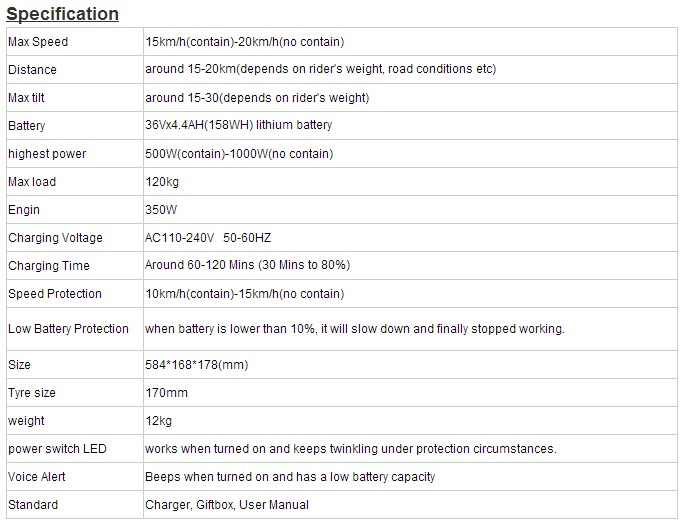Select the Voice Alert beeps description
This screenshot has width=680, height=523.
[x=290, y=477]
